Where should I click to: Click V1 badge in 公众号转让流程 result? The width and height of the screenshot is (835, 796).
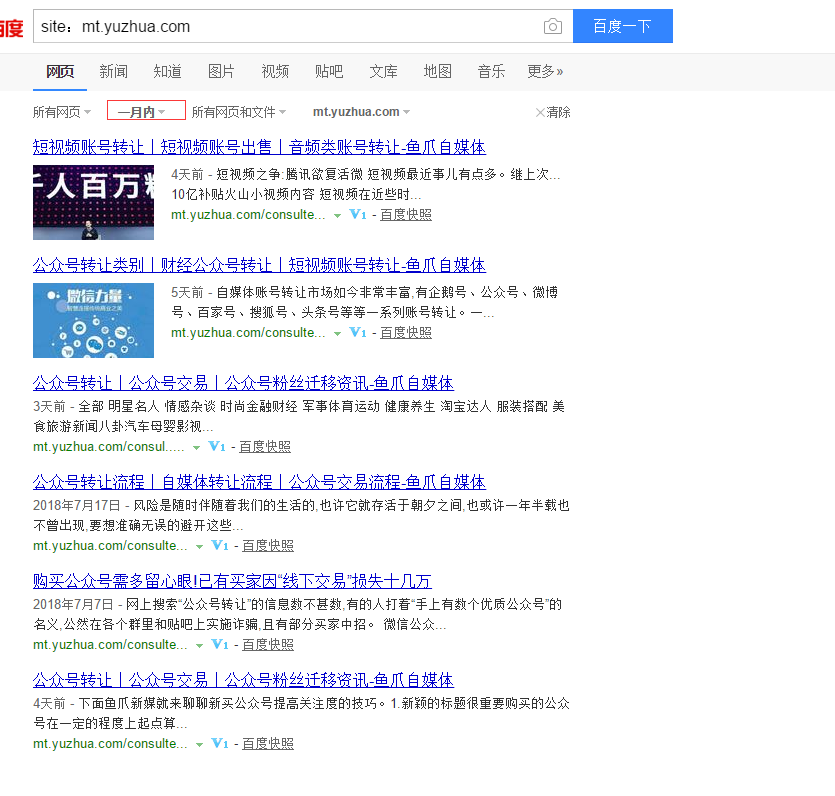(x=220, y=545)
